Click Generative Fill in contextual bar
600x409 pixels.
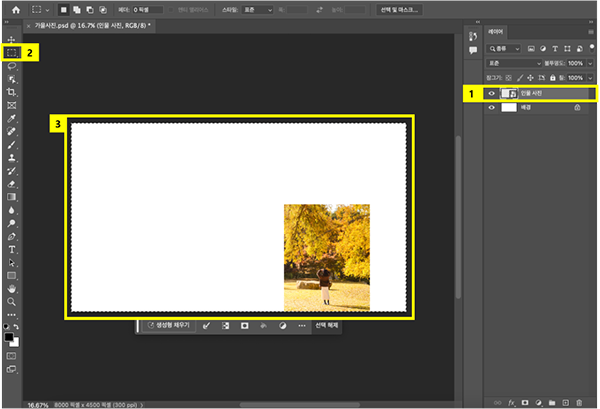(169, 325)
